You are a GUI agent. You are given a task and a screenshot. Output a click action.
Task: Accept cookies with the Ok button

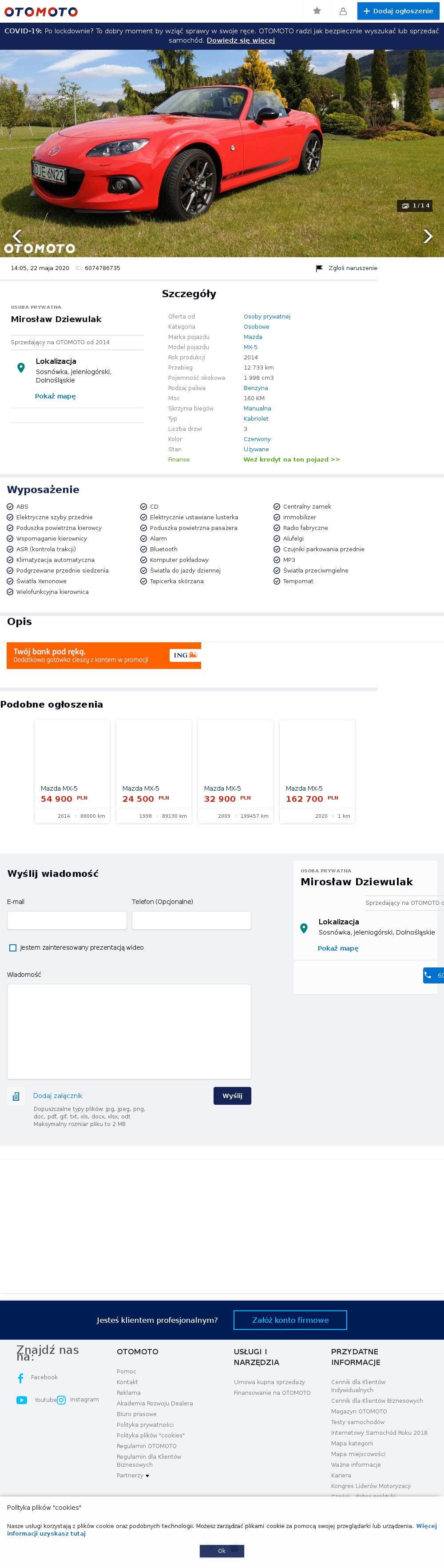tap(222, 1551)
